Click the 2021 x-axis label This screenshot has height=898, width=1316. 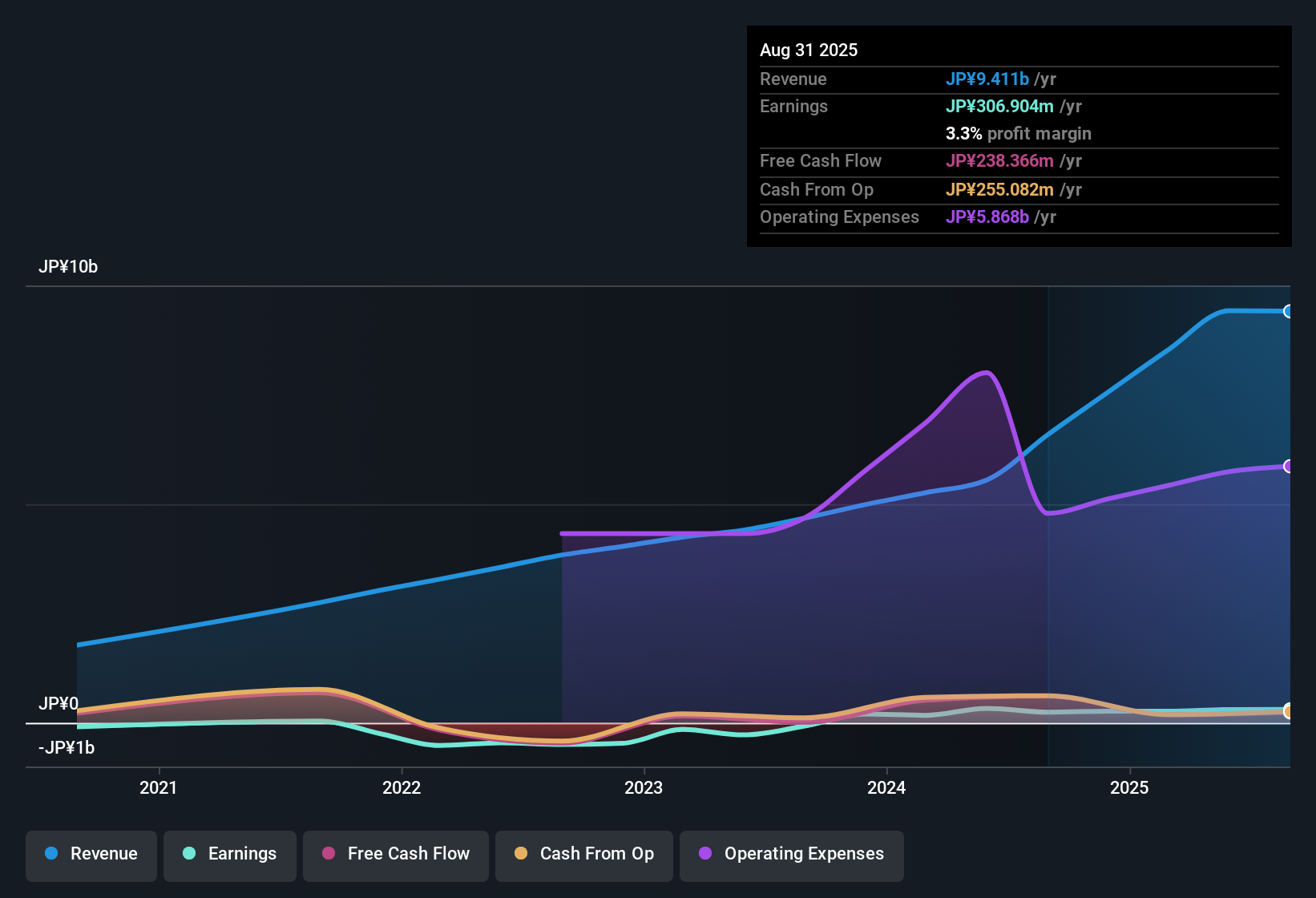coord(159,787)
